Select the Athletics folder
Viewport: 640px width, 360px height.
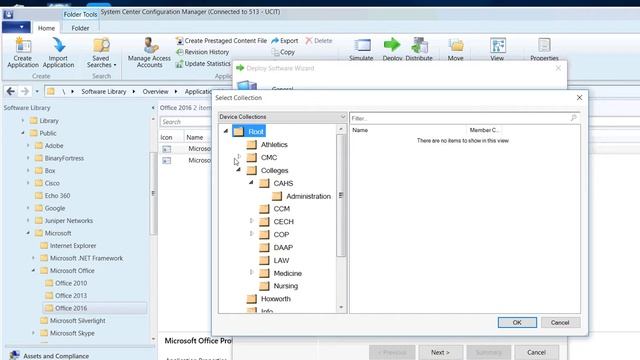[267, 144]
